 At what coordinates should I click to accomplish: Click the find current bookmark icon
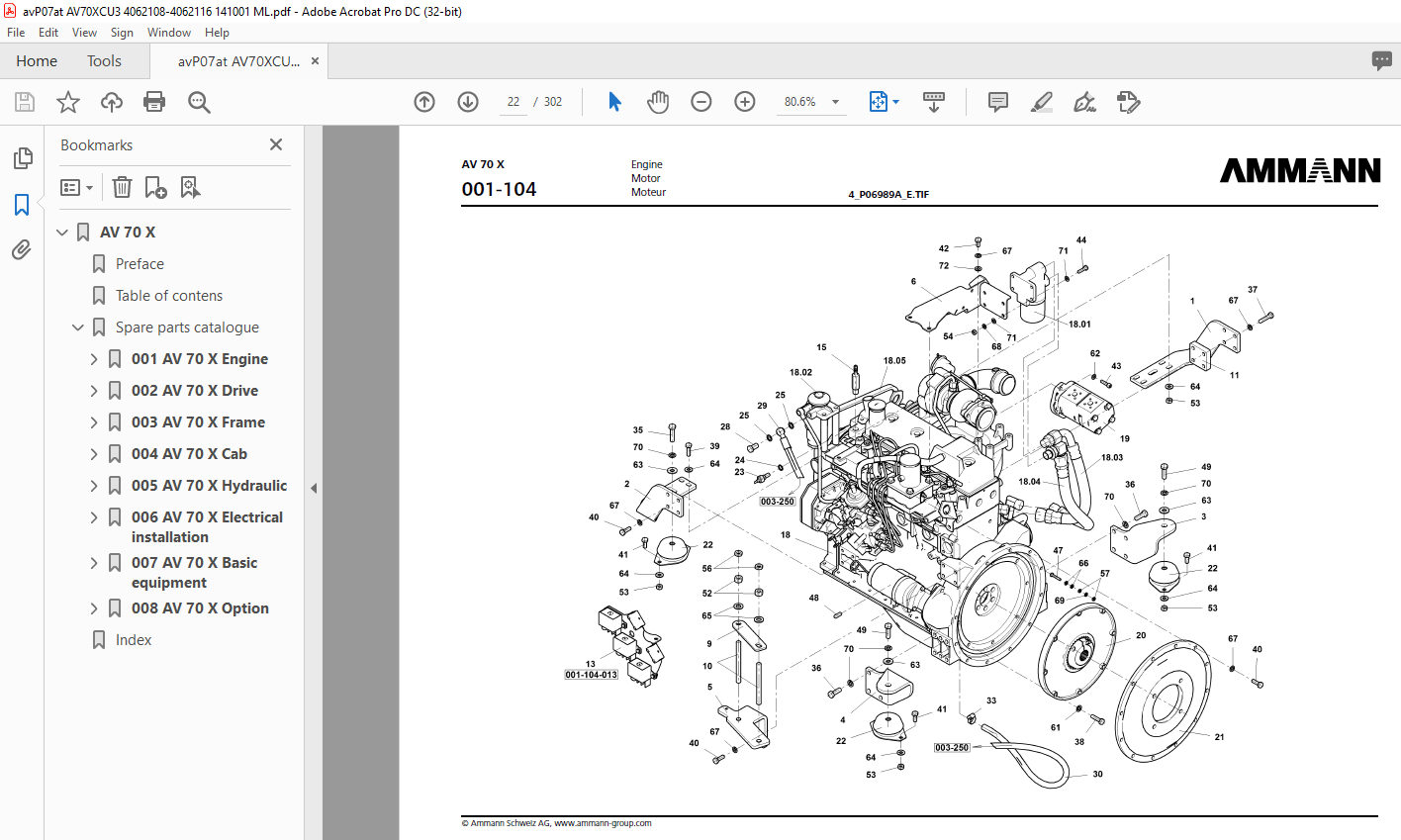tap(191, 187)
